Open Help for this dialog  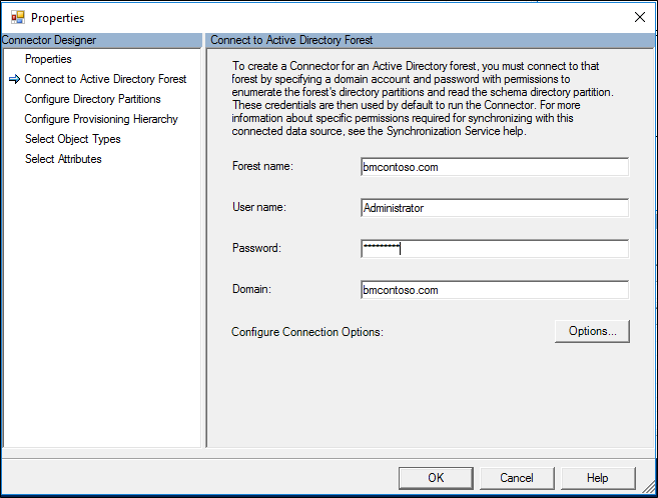click(598, 478)
